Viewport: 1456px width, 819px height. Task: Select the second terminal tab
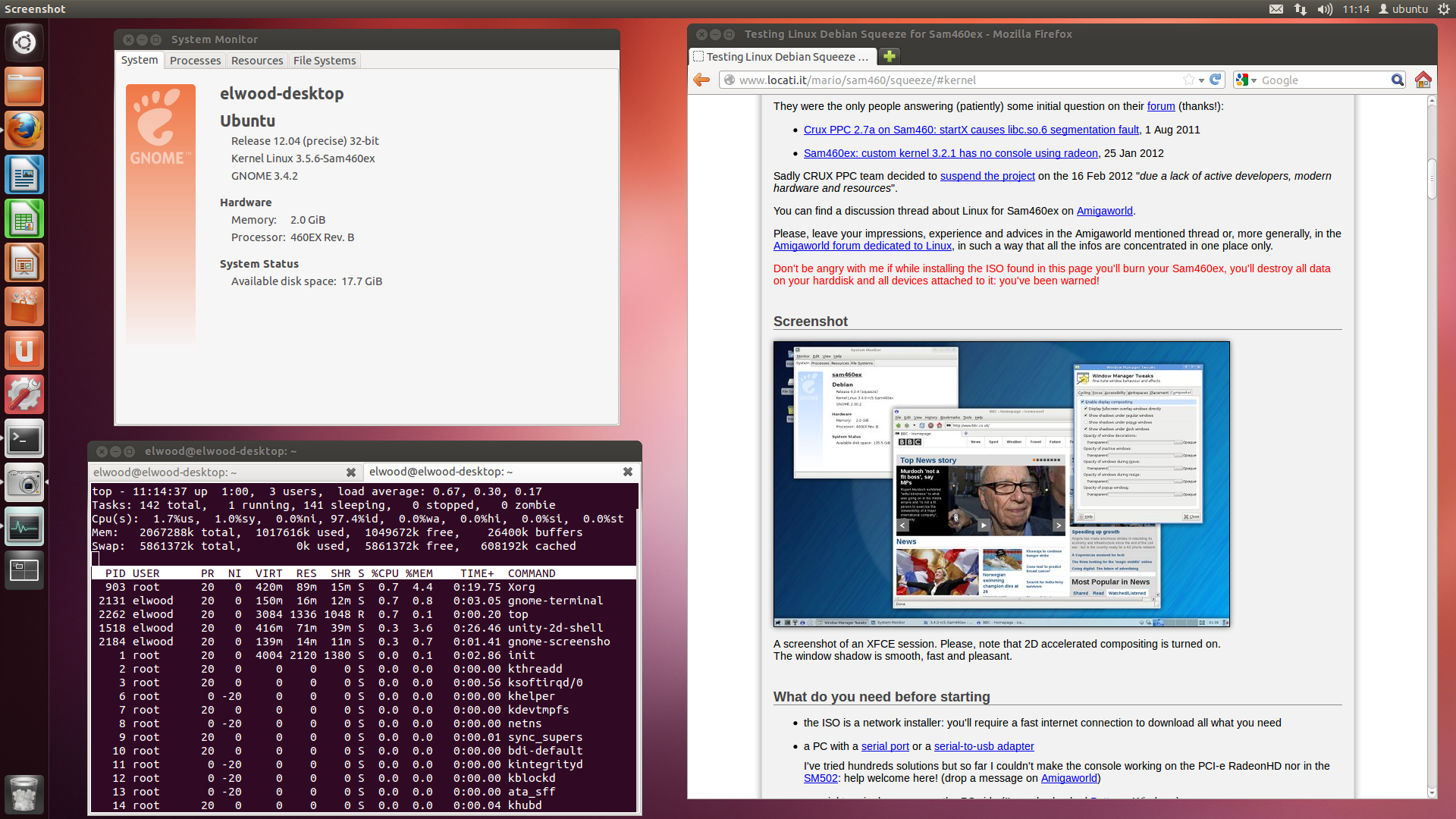501,472
